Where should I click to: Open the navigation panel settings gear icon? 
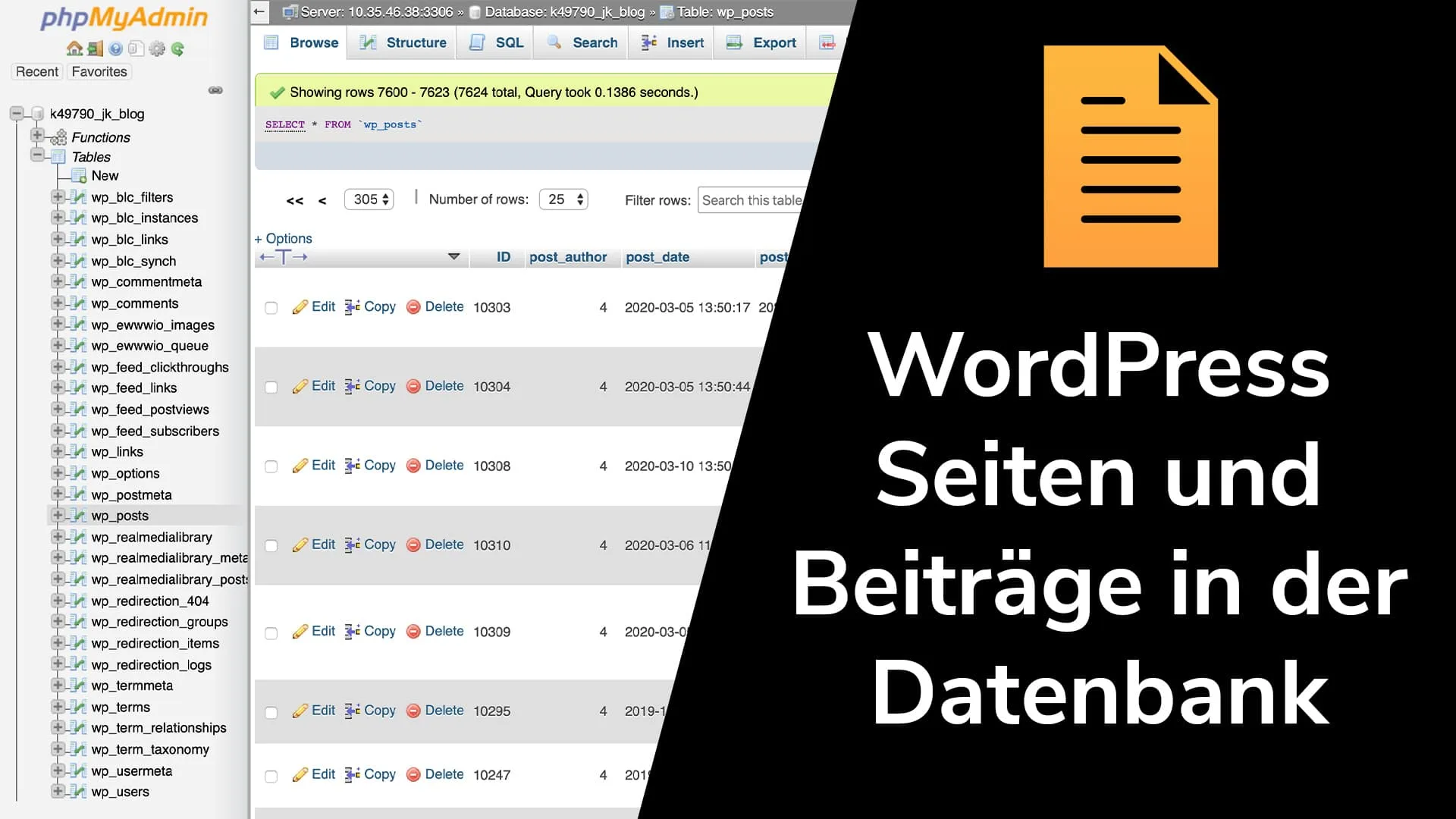pyautogui.click(x=157, y=49)
